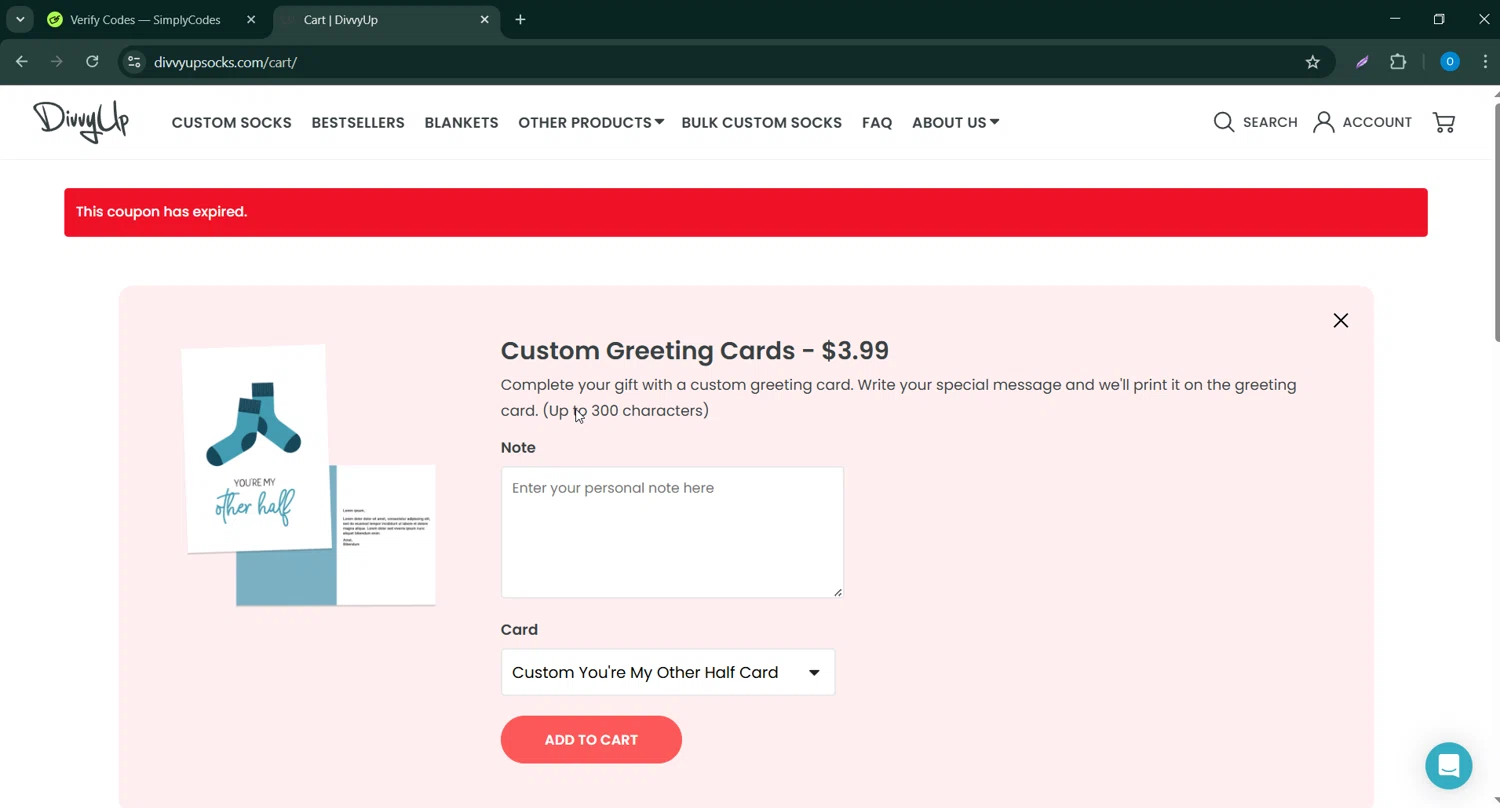Click the SEARCH text link
Image resolution: width=1500 pixels, height=808 pixels.
[1270, 122]
